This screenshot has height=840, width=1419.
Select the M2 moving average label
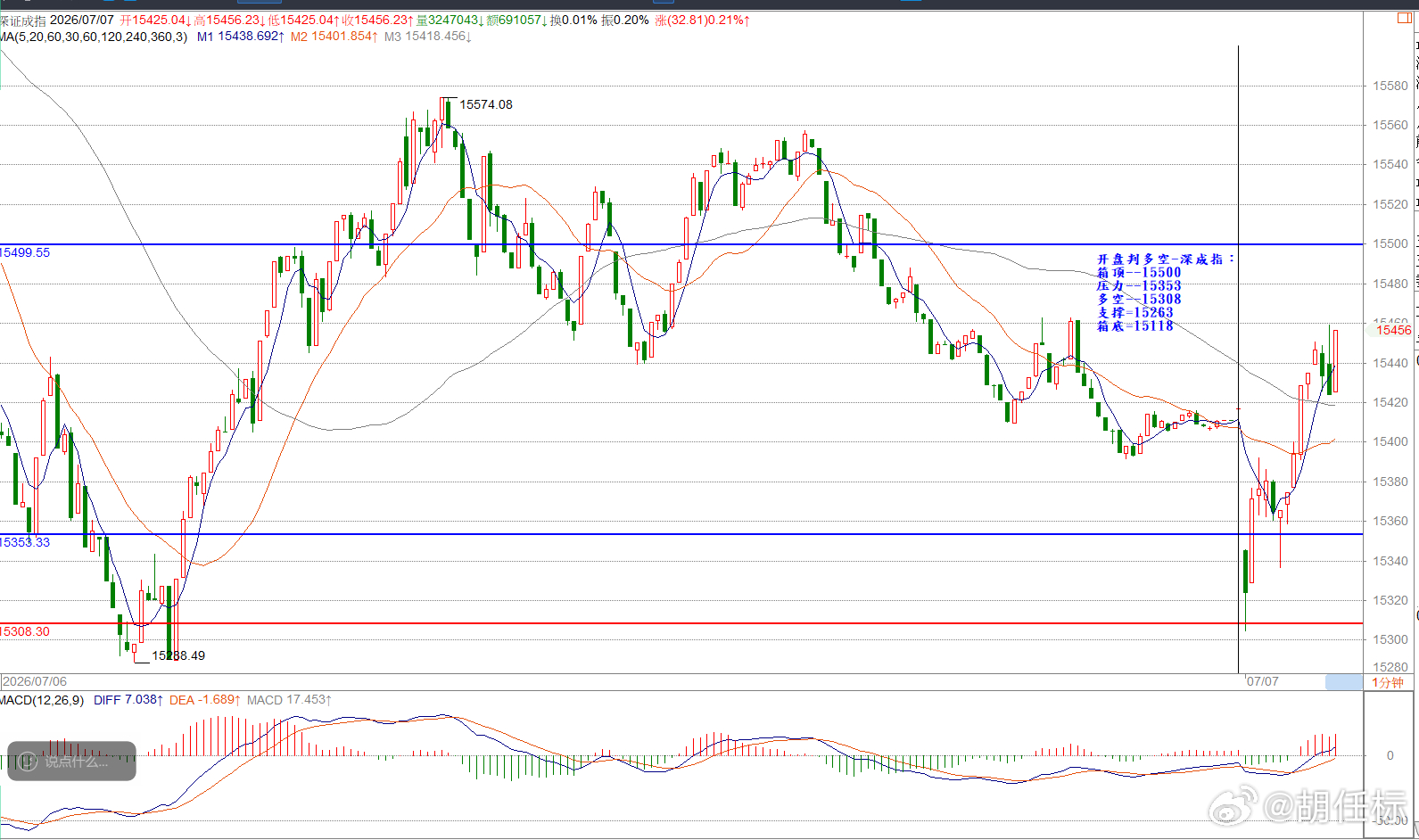pyautogui.click(x=334, y=37)
